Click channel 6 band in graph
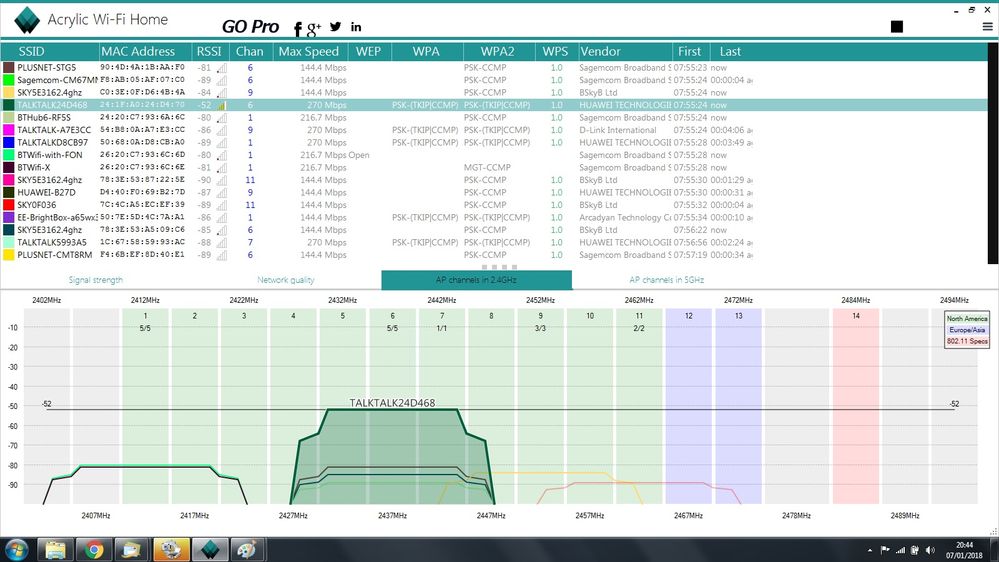The image size is (999, 562). point(392,407)
